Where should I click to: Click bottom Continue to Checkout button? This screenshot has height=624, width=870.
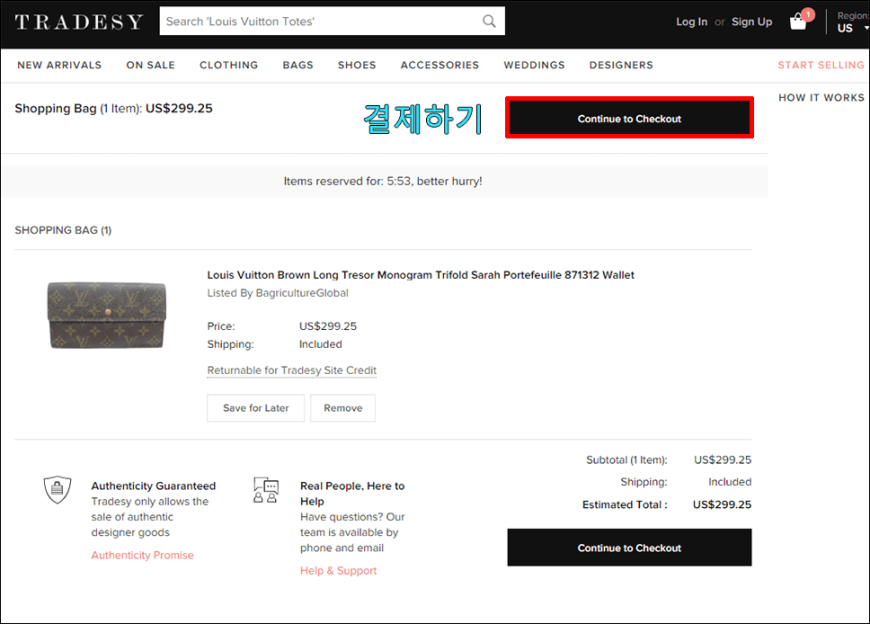[629, 547]
